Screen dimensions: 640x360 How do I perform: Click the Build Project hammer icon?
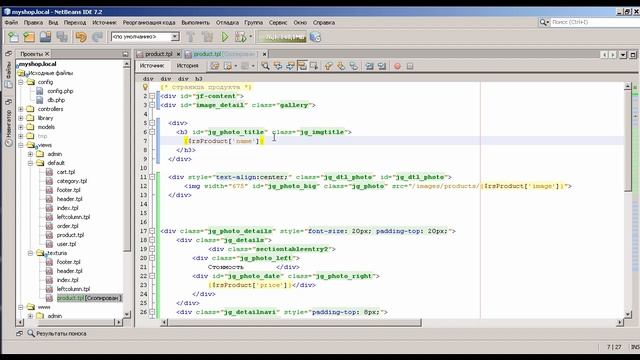click(x=191, y=37)
